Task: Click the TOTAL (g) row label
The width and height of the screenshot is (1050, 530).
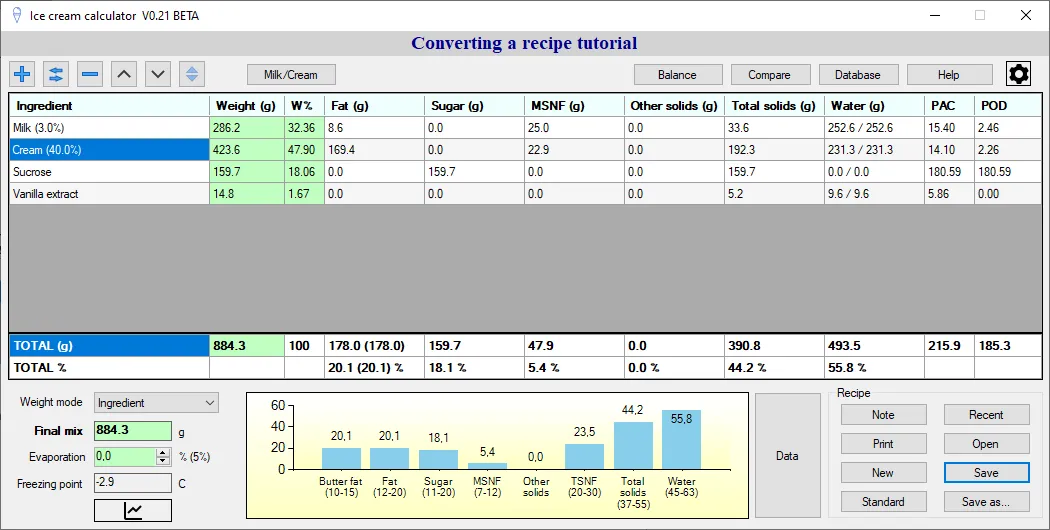Action: click(109, 346)
